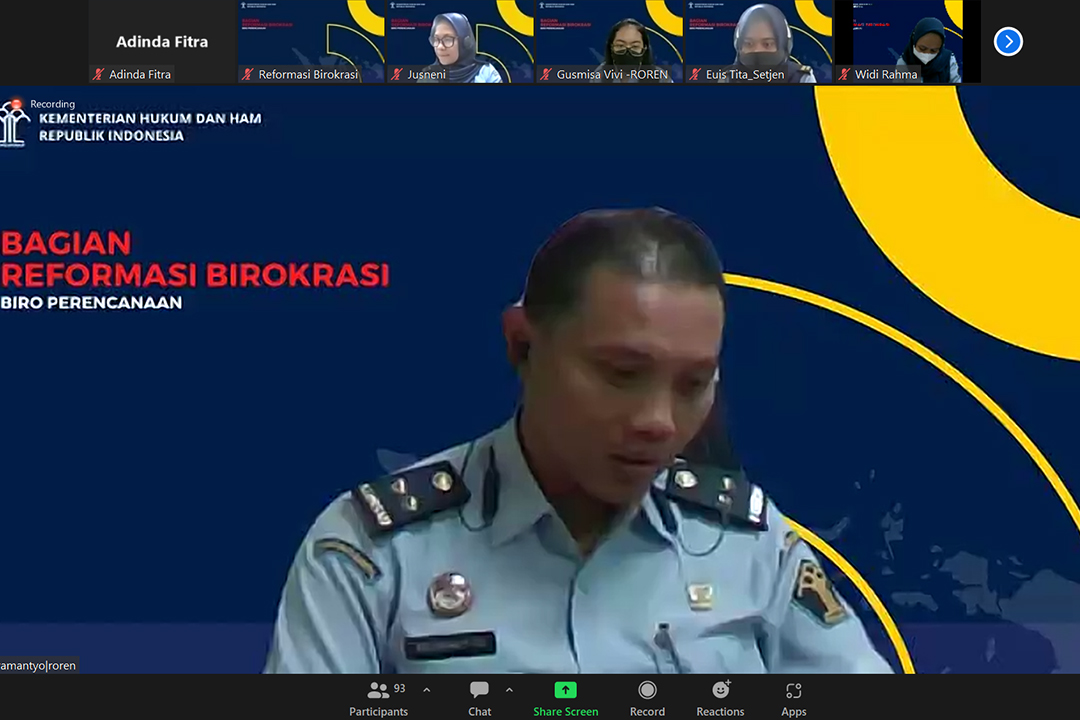Click muted mic icon beside Widi Rahma's name
This screenshot has width=1080, height=720.
(844, 75)
